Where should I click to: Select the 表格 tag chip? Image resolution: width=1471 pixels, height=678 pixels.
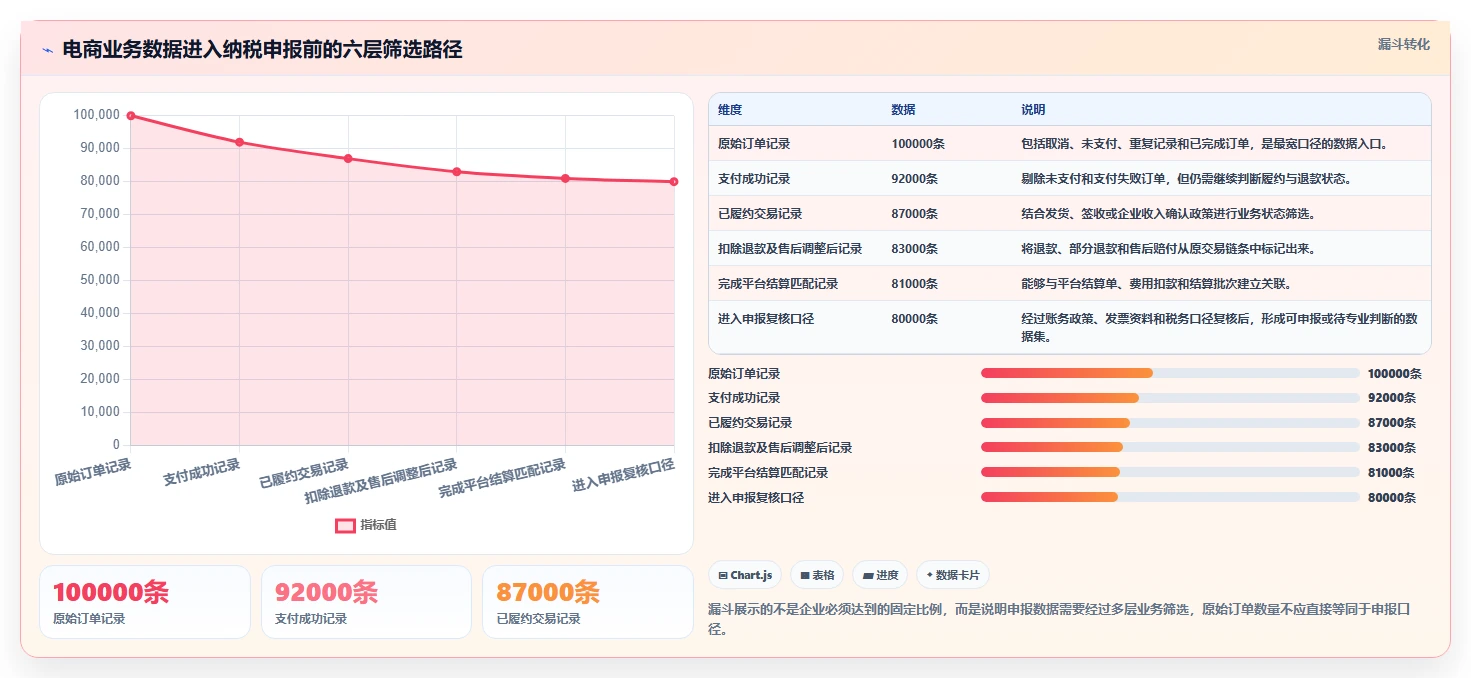pos(817,575)
